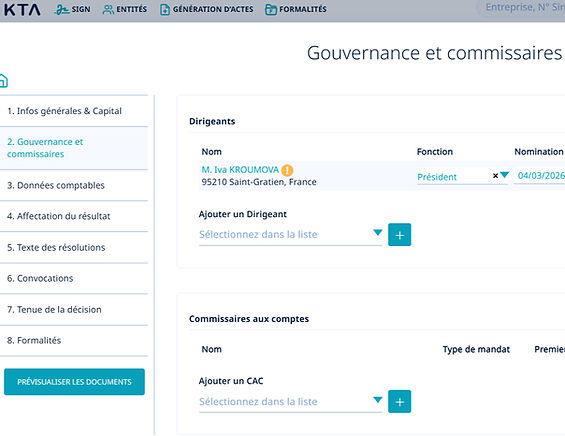Screen dimensions: 565x436
Task: Open the SIGN menu
Action: (x=72, y=10)
